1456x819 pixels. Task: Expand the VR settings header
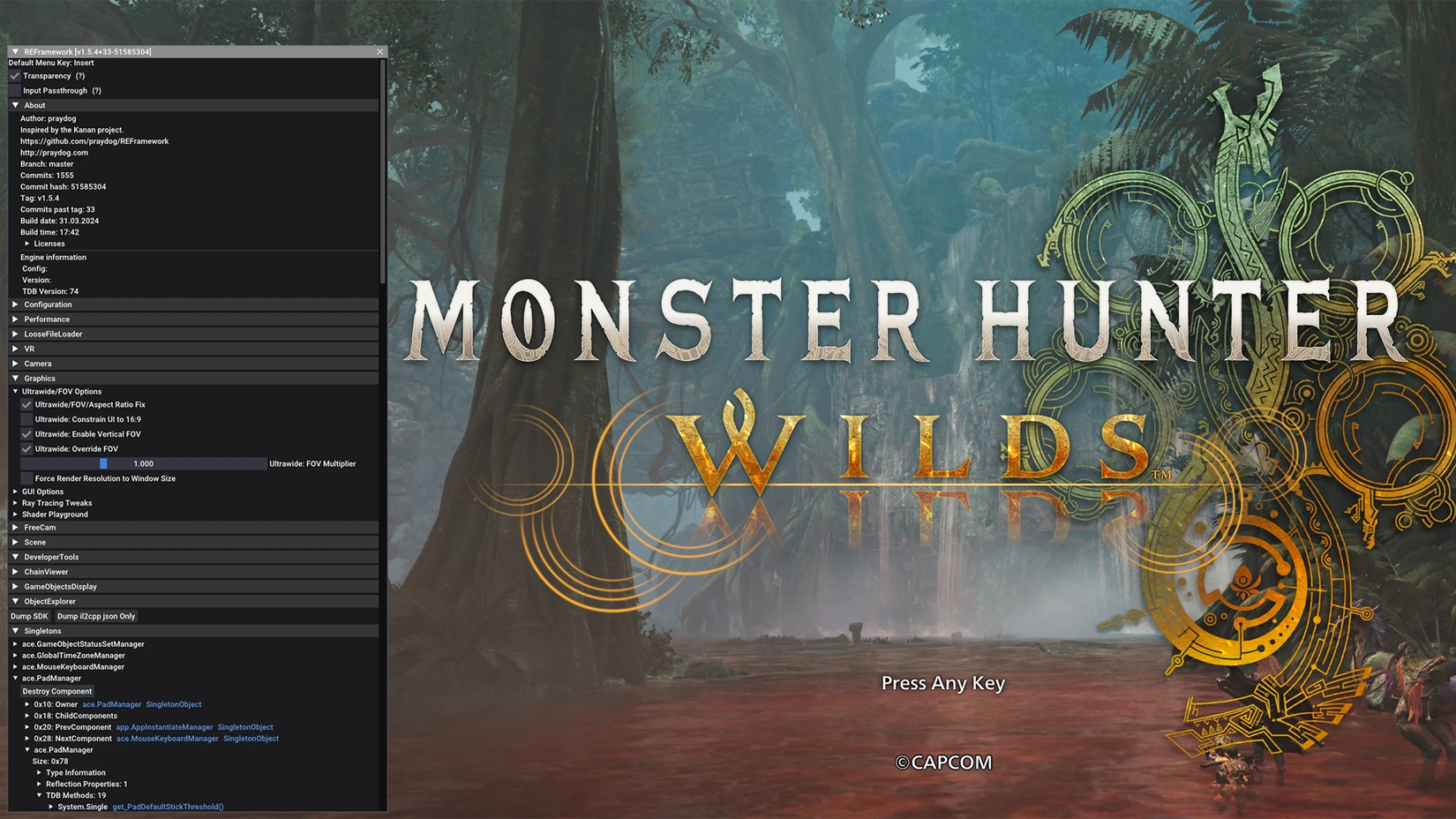[x=29, y=349]
